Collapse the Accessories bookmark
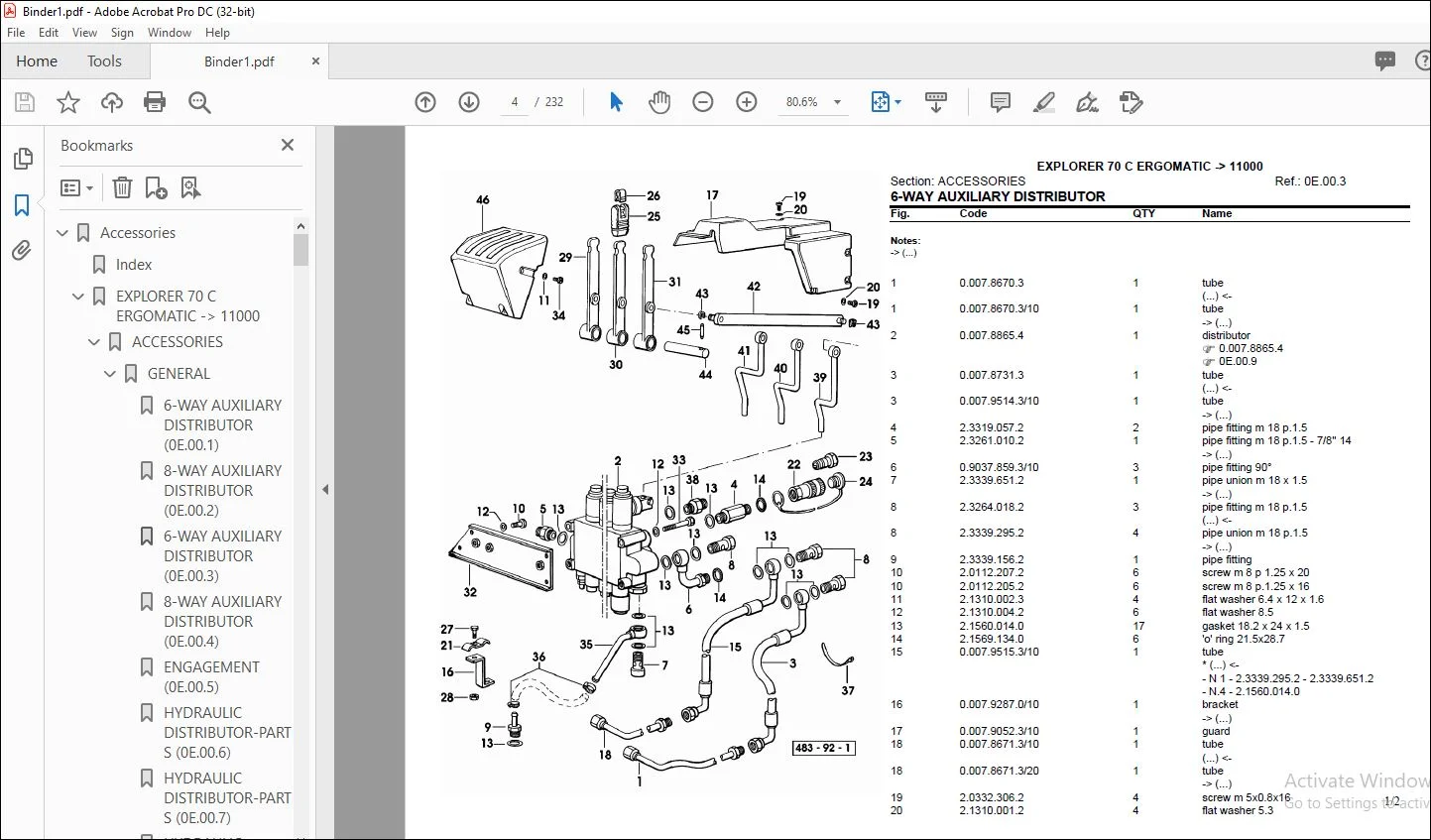The width and height of the screenshot is (1431, 840). (x=62, y=233)
